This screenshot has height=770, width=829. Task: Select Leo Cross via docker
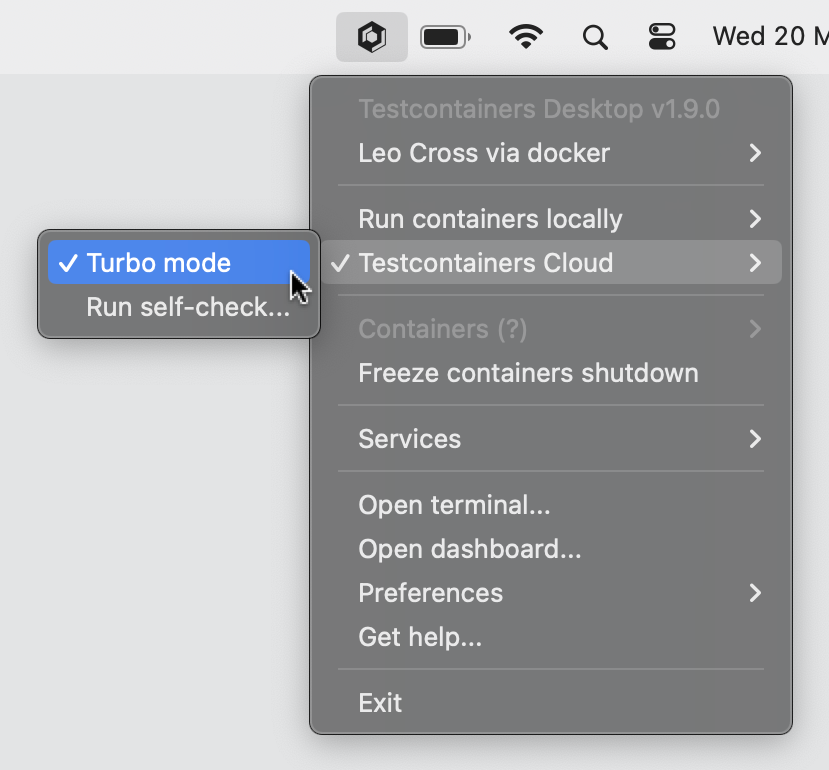[484, 152]
